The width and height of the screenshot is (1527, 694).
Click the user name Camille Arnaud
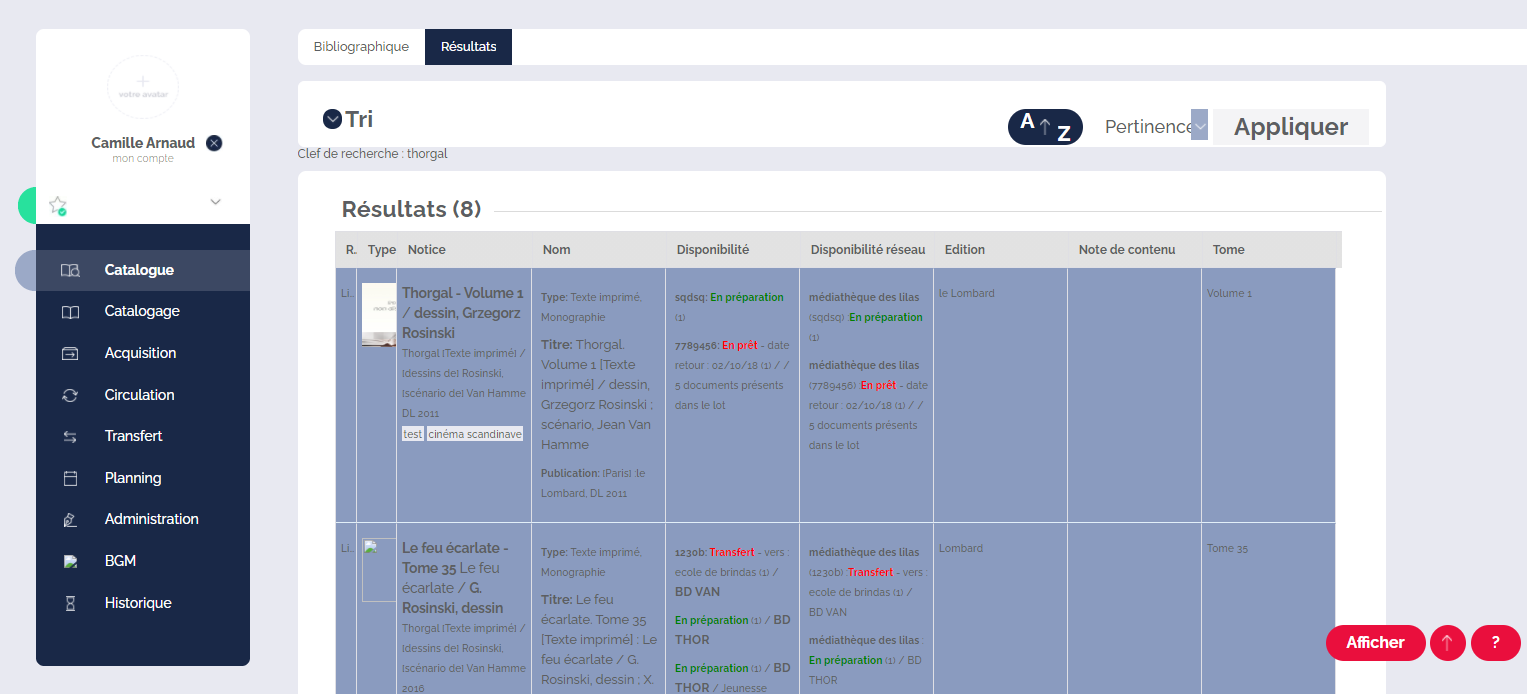coord(143,143)
